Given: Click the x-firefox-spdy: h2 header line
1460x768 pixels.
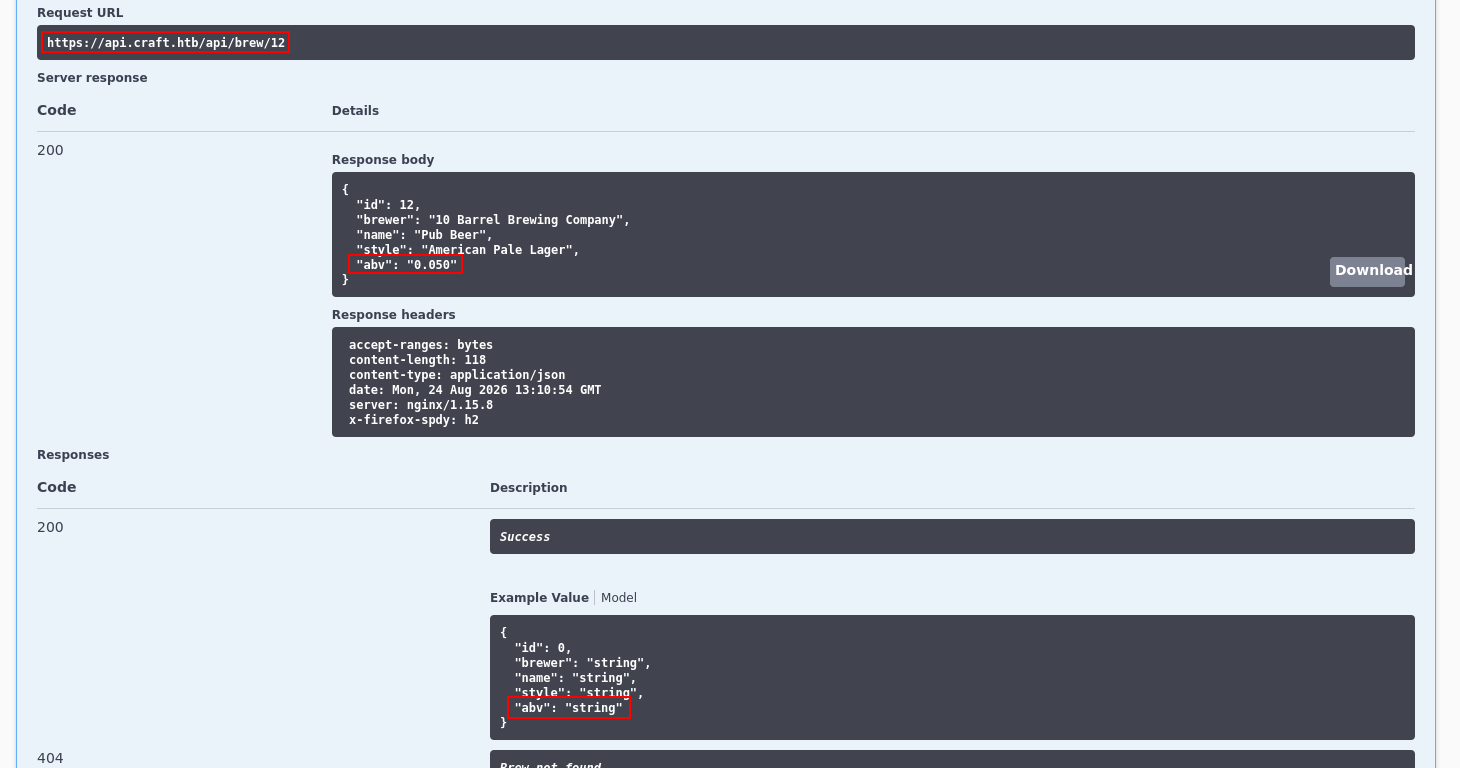Looking at the screenshot, I should (x=414, y=420).
